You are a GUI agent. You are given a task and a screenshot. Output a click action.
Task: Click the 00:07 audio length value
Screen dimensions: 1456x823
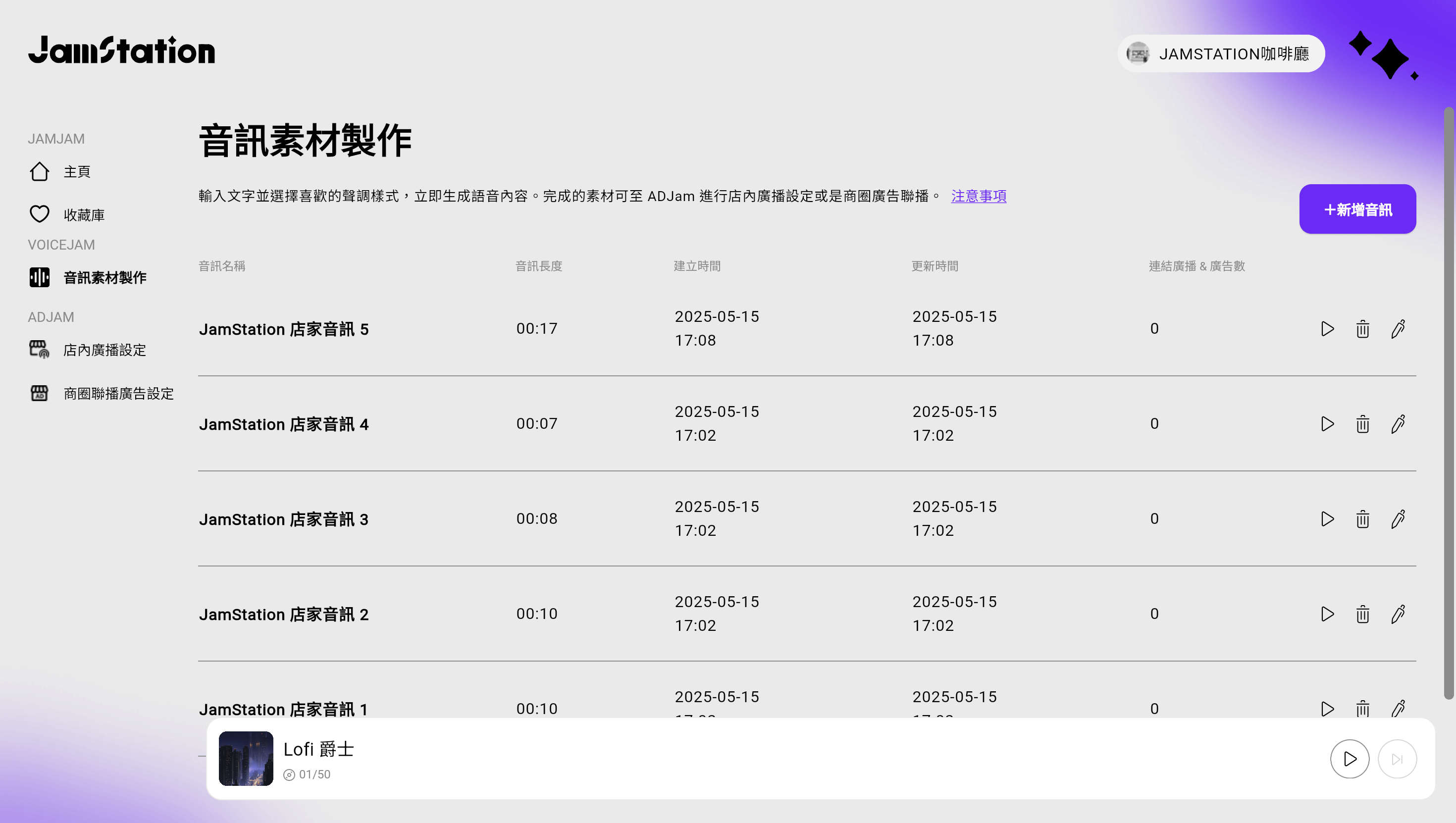pos(537,423)
